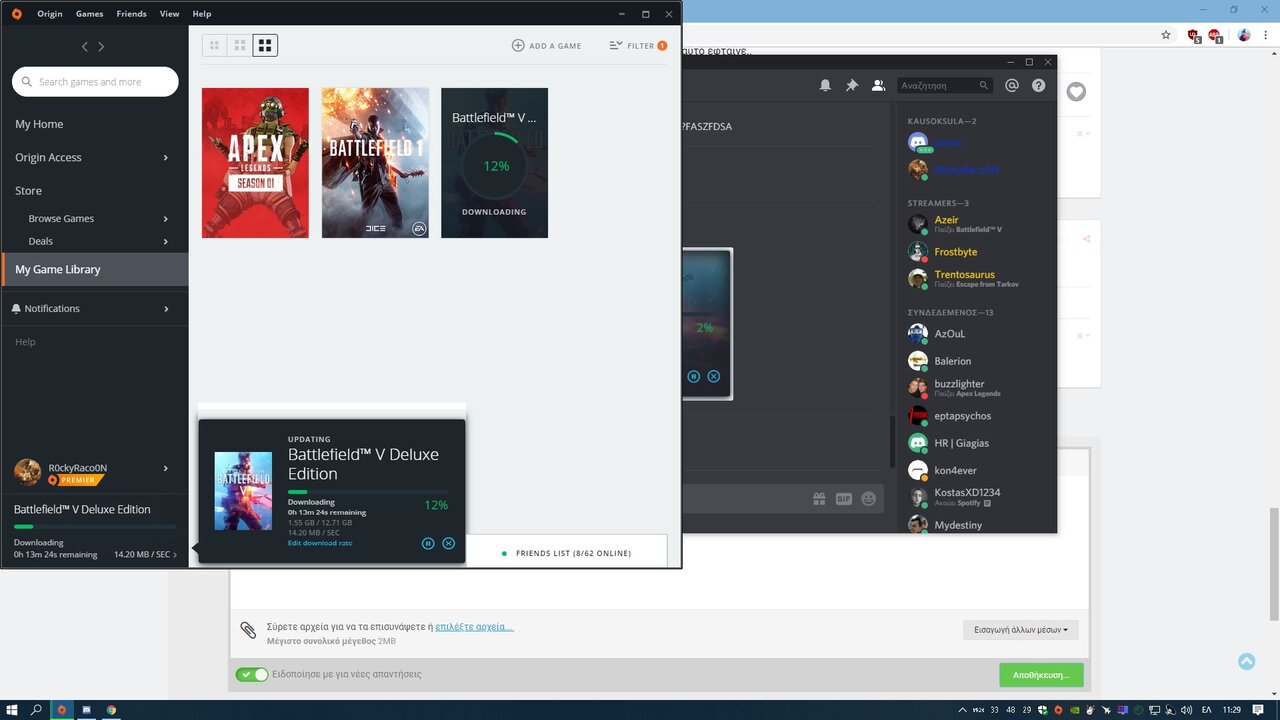The image size is (1280, 720).
Task: Open the Friends menu
Action: (x=131, y=14)
